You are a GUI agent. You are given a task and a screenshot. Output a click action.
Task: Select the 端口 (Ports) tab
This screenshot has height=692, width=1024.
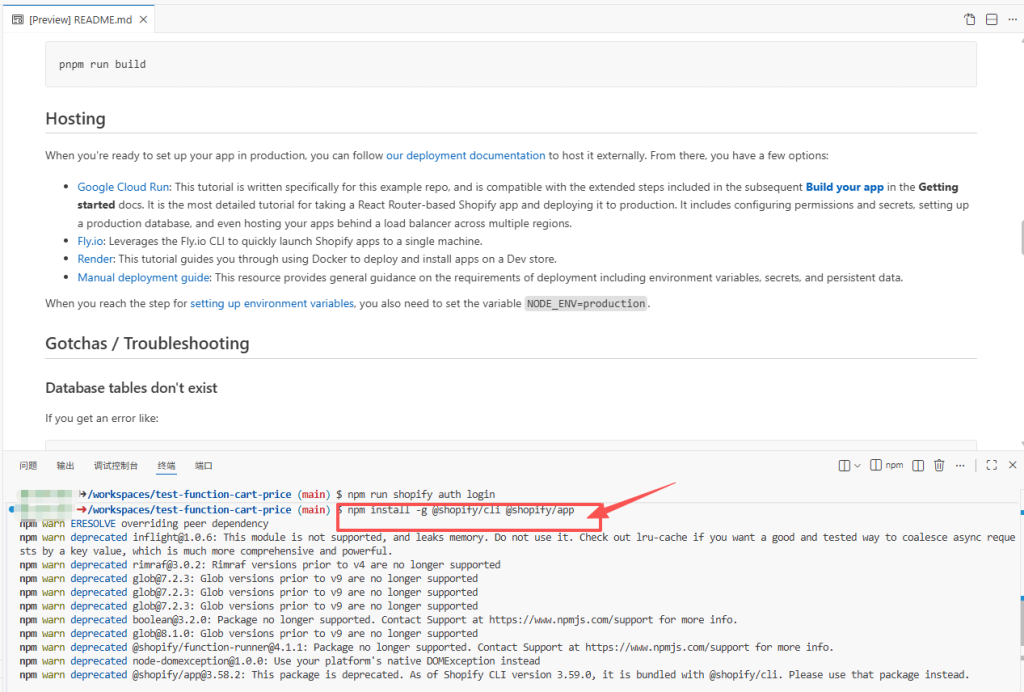point(204,466)
